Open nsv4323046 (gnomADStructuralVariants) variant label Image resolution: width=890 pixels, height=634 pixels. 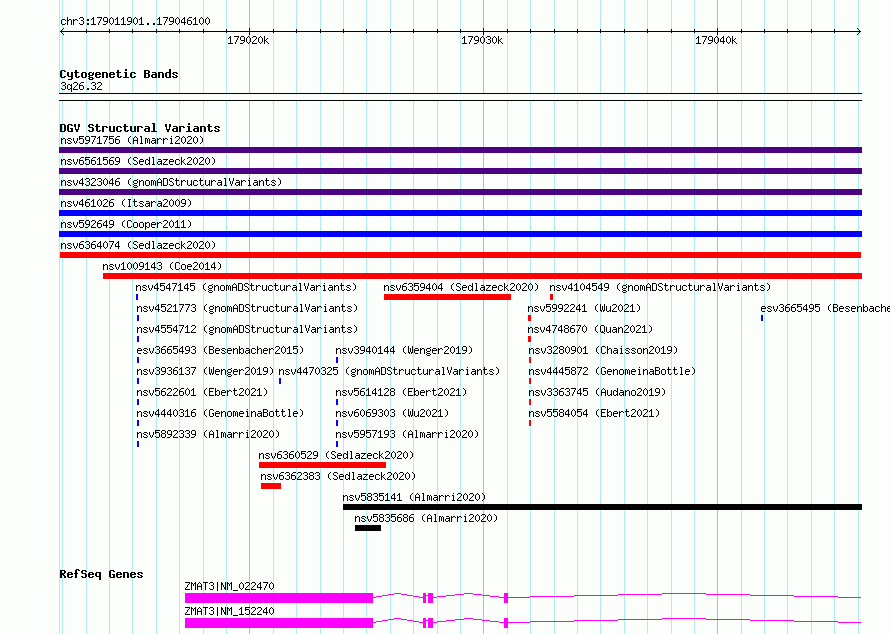171,182
